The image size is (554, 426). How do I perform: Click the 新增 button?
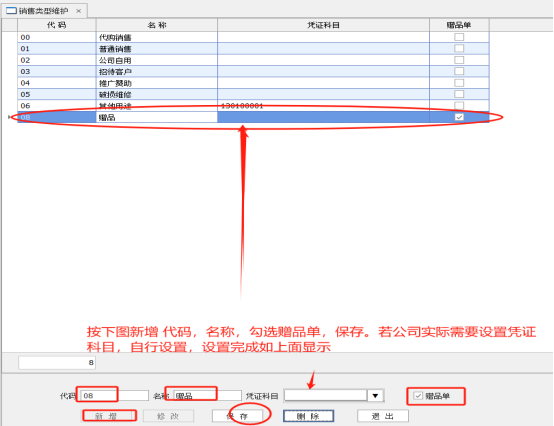109,416
